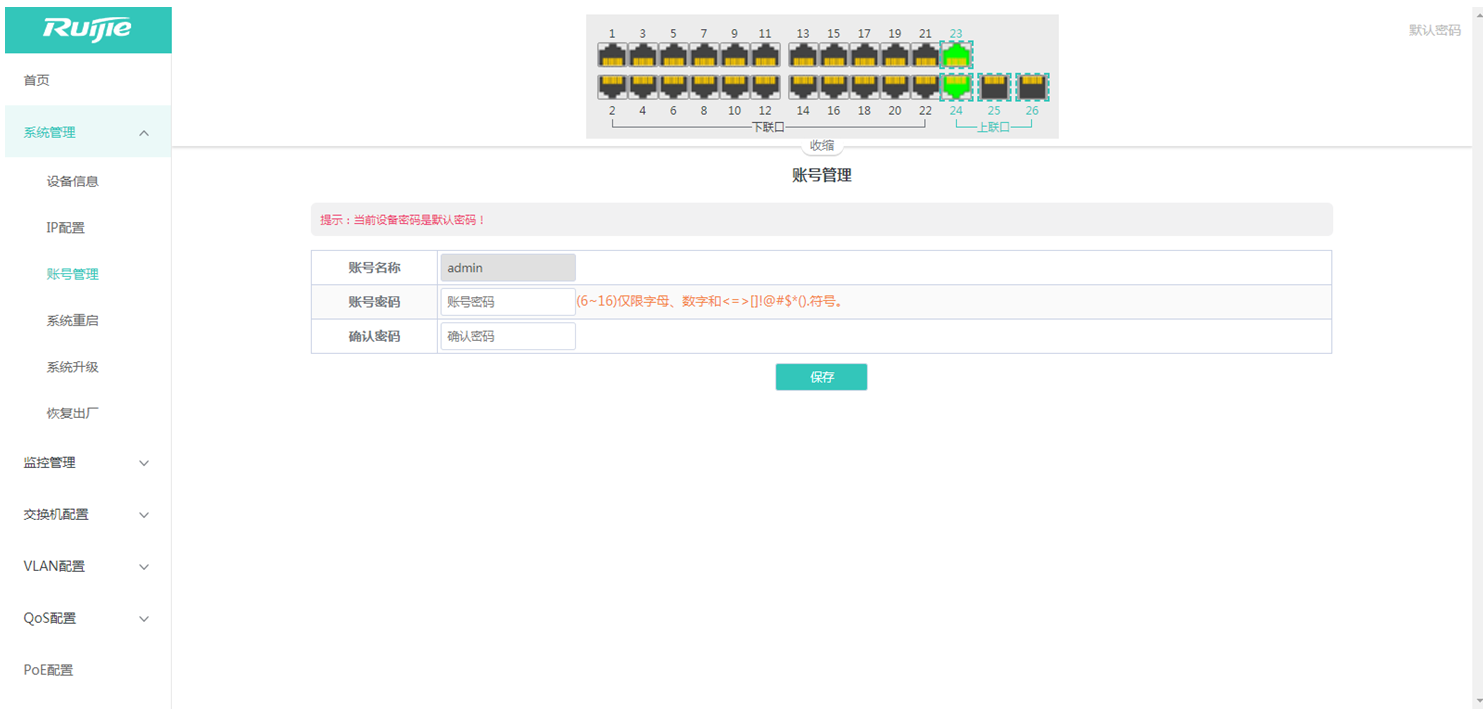The image size is (1483, 712).
Task: Click the 监控管理 menu label
Action: click(50, 463)
